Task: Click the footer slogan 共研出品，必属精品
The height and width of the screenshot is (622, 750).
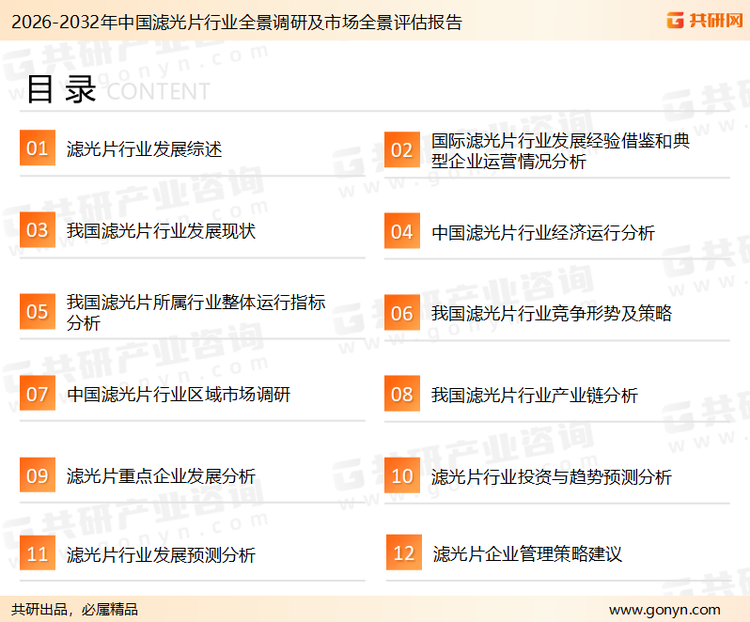Action: (75, 610)
